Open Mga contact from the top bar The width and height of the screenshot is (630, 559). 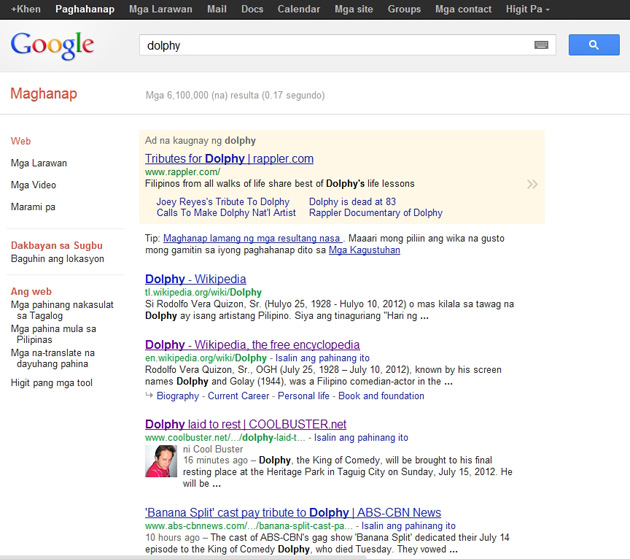[463, 9]
